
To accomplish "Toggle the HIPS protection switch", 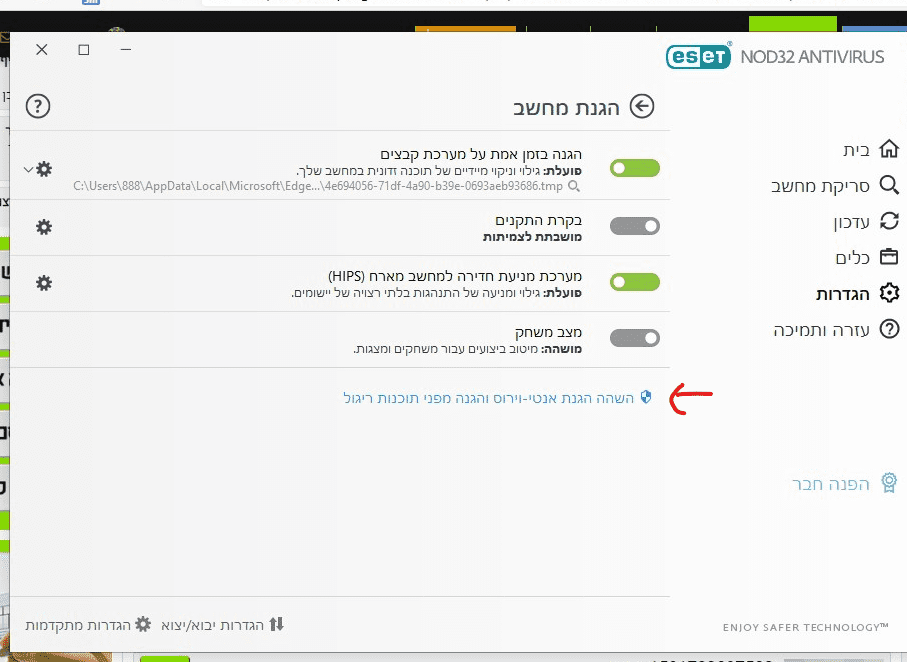I will (635, 282).
